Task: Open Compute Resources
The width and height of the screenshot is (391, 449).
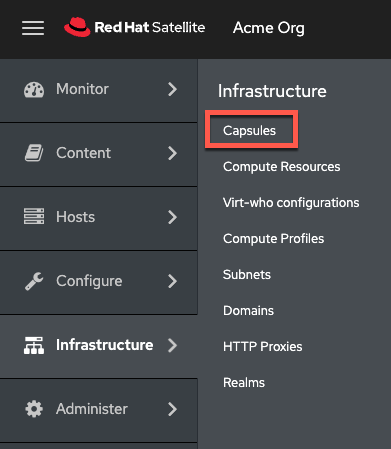Action: pos(282,167)
